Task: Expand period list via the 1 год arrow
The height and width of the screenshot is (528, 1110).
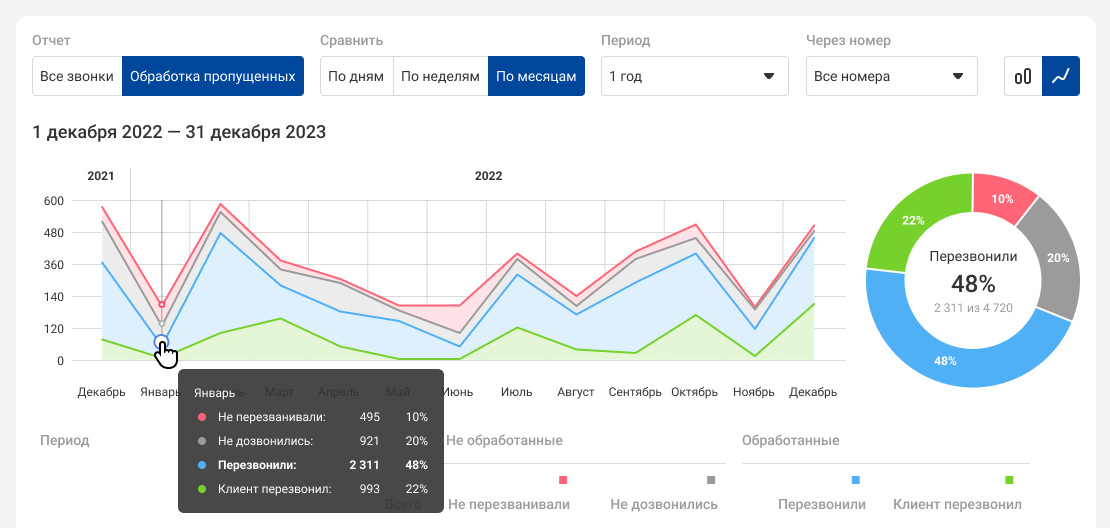Action: [x=769, y=76]
